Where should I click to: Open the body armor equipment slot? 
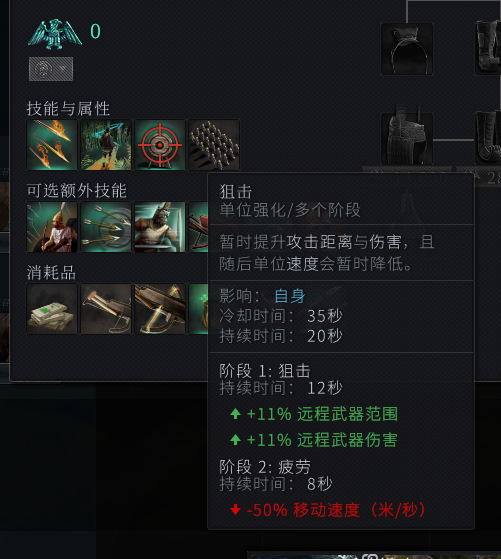pyautogui.click(x=407, y=139)
